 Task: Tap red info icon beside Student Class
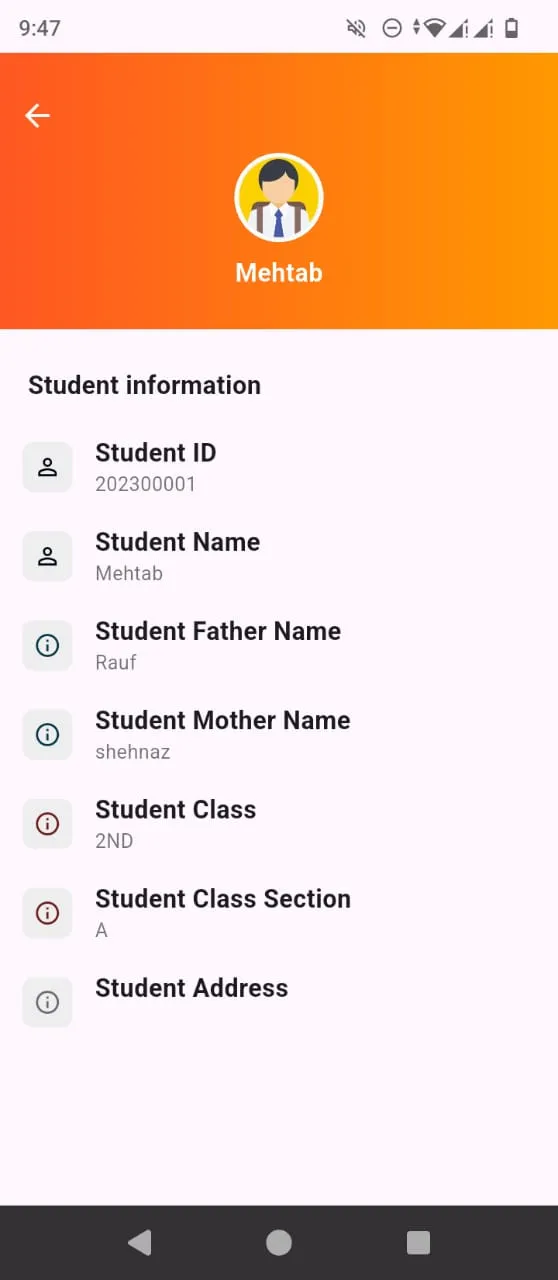click(x=47, y=823)
